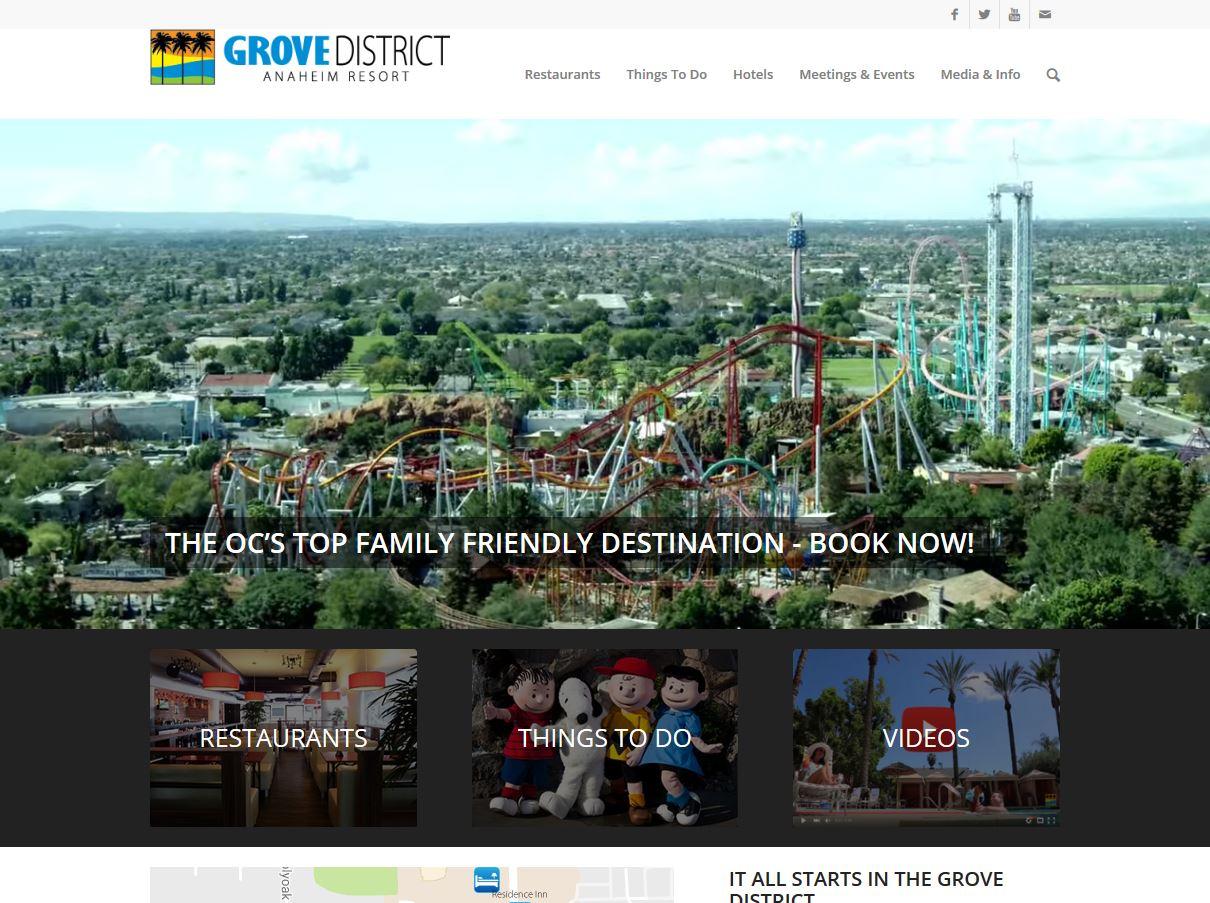
Task: Open the YouTube social link
Action: coord(1014,14)
